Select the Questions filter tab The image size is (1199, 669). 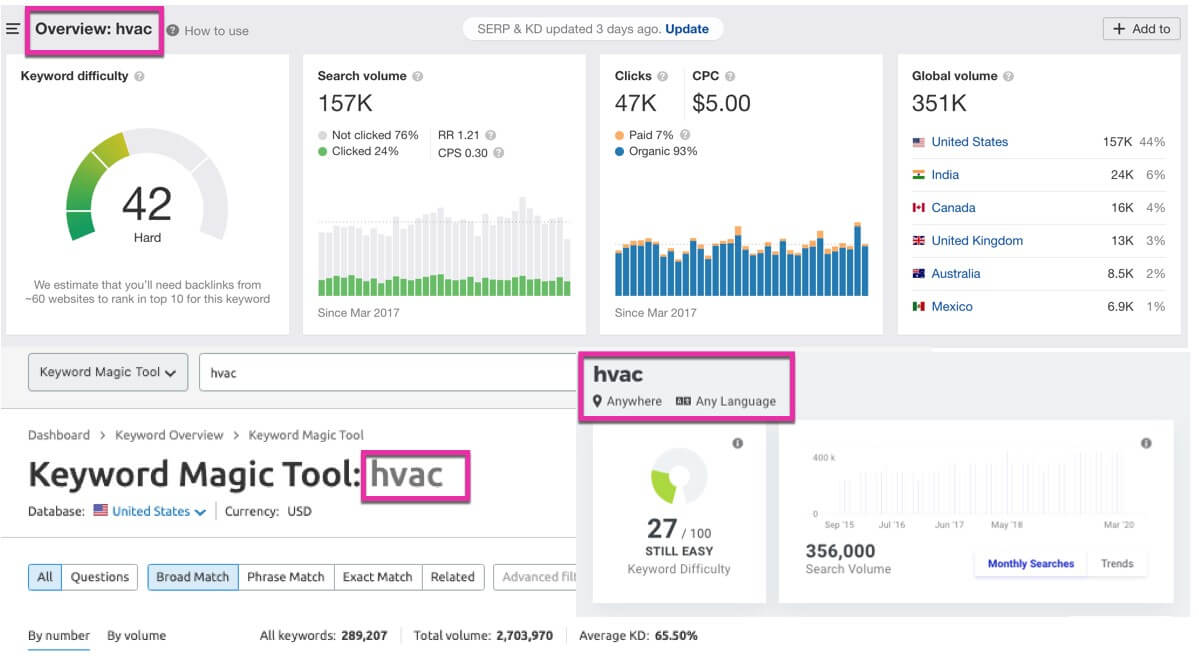click(x=99, y=577)
